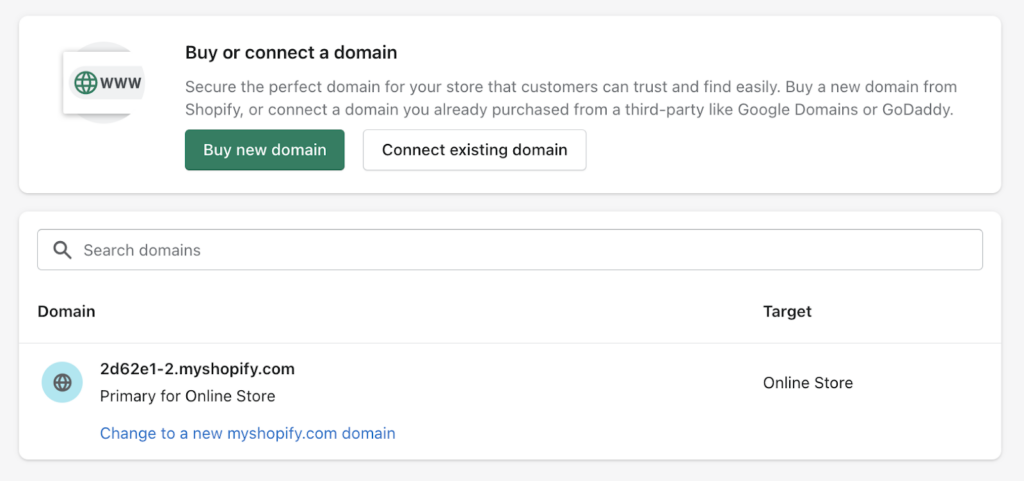Click the 'Google Domains' mention in description
Screen dimensions: 1024x481
pyautogui.click(x=797, y=110)
